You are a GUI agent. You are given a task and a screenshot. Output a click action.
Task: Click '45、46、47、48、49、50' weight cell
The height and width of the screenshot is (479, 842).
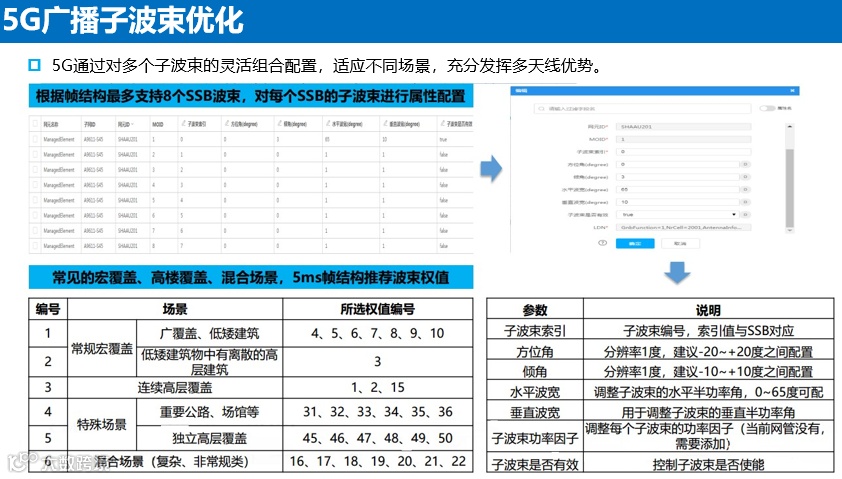pos(378,438)
